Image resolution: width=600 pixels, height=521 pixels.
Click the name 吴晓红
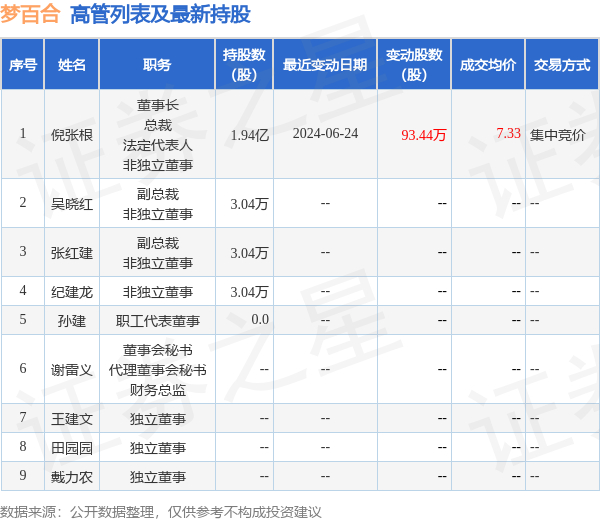[x=72, y=204]
